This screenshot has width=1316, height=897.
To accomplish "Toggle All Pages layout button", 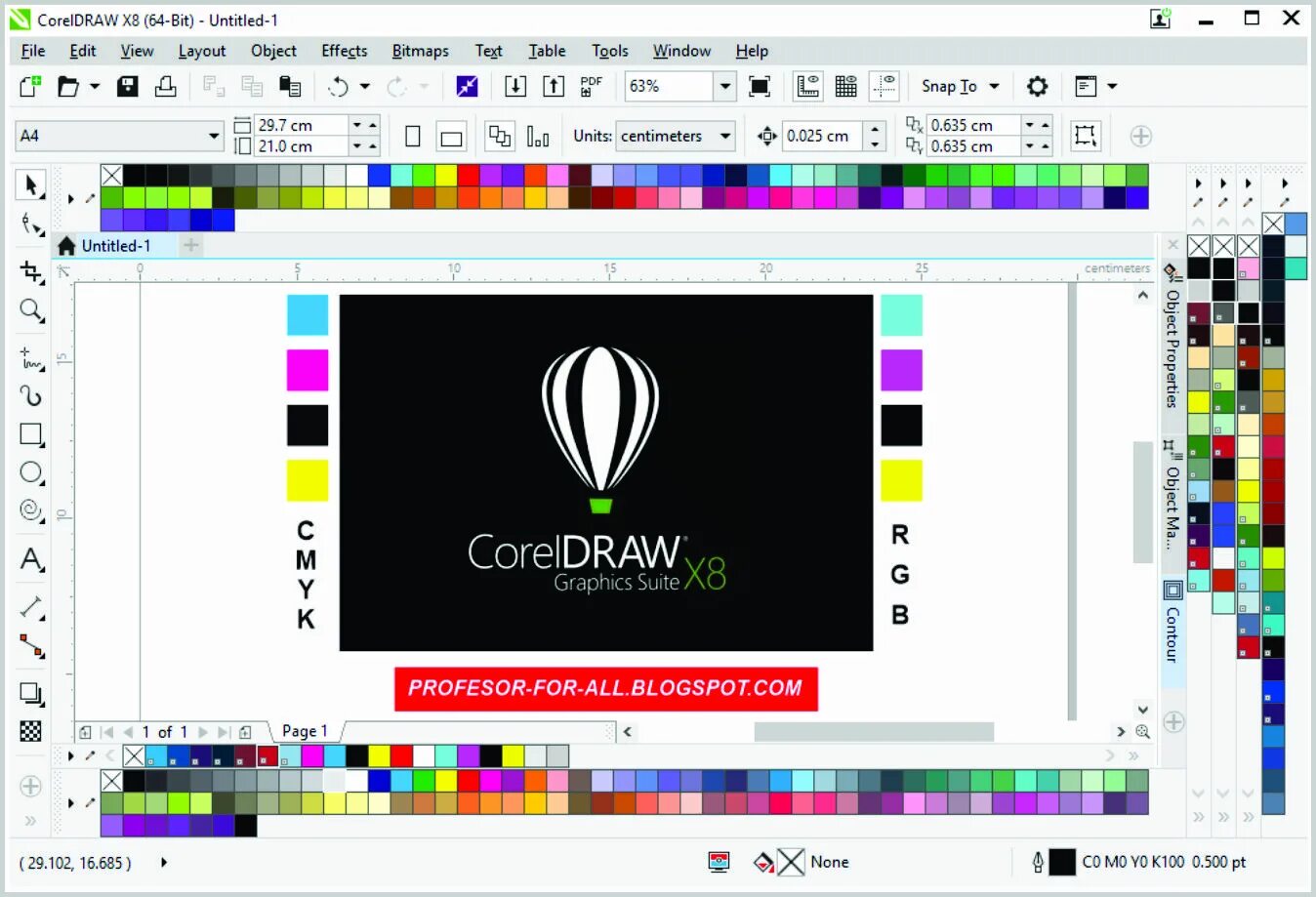I will click(x=500, y=136).
